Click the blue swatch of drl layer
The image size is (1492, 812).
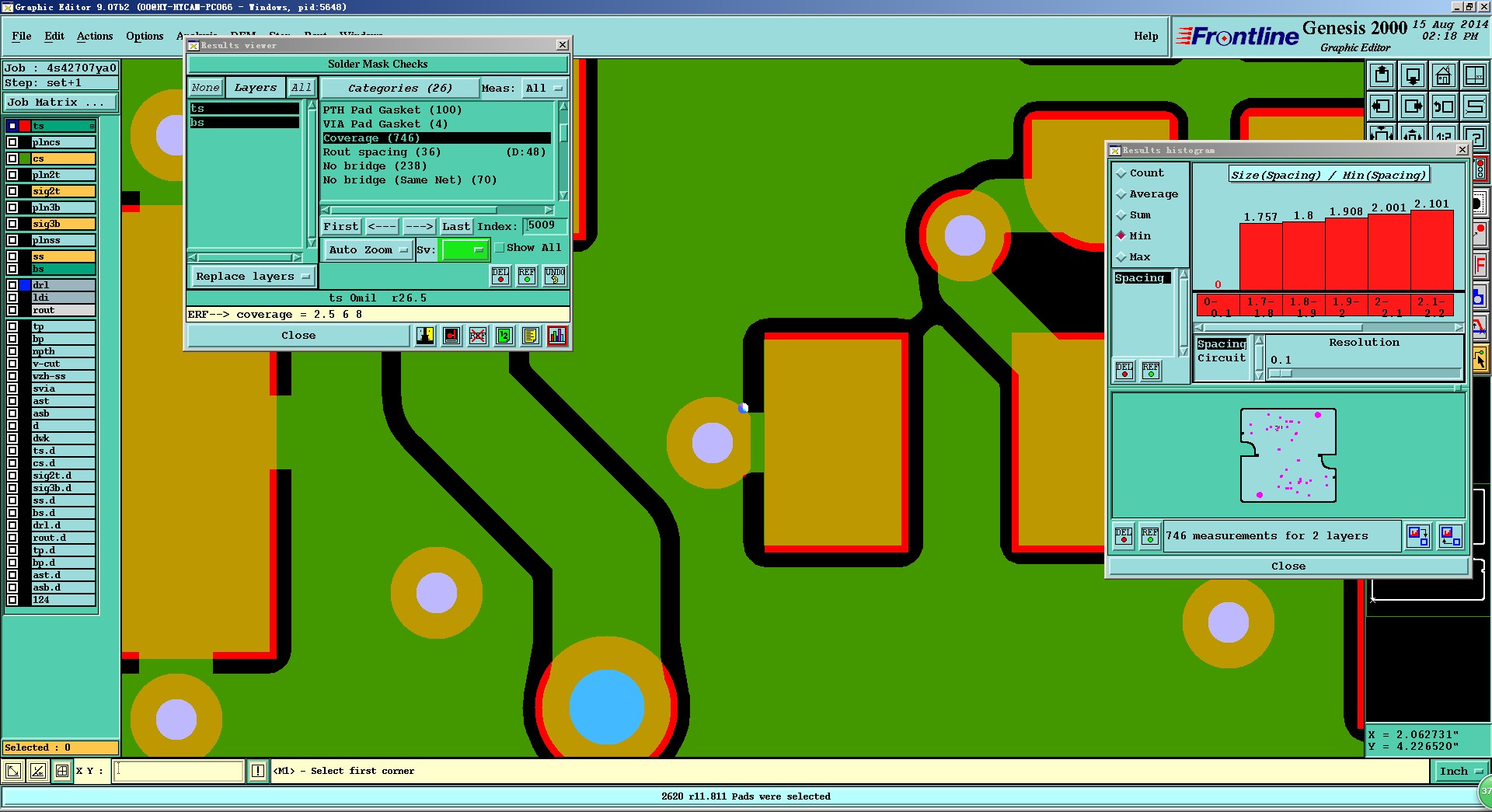click(x=25, y=285)
